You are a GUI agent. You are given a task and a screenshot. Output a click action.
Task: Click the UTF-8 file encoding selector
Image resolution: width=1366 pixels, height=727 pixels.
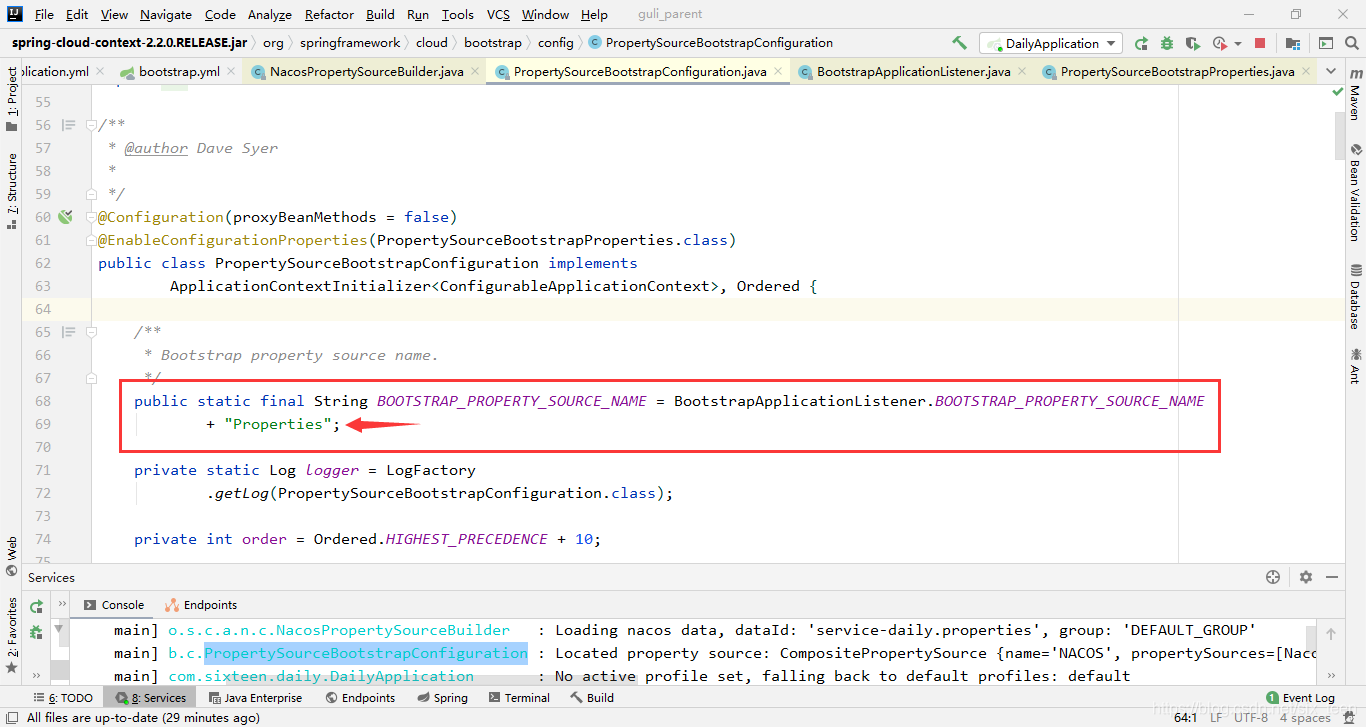tap(1251, 717)
